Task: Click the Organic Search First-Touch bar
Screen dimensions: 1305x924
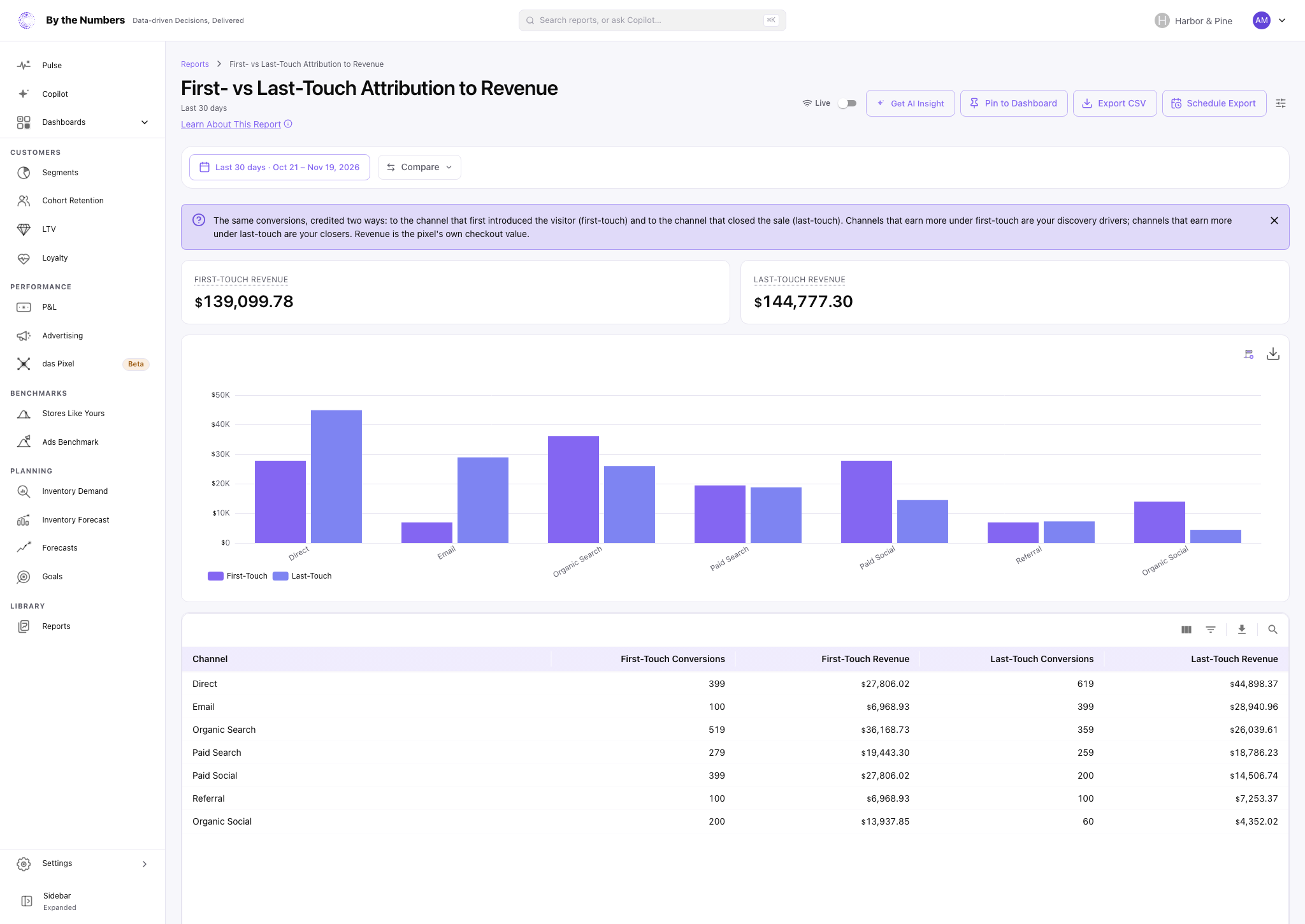Action: coord(573,489)
